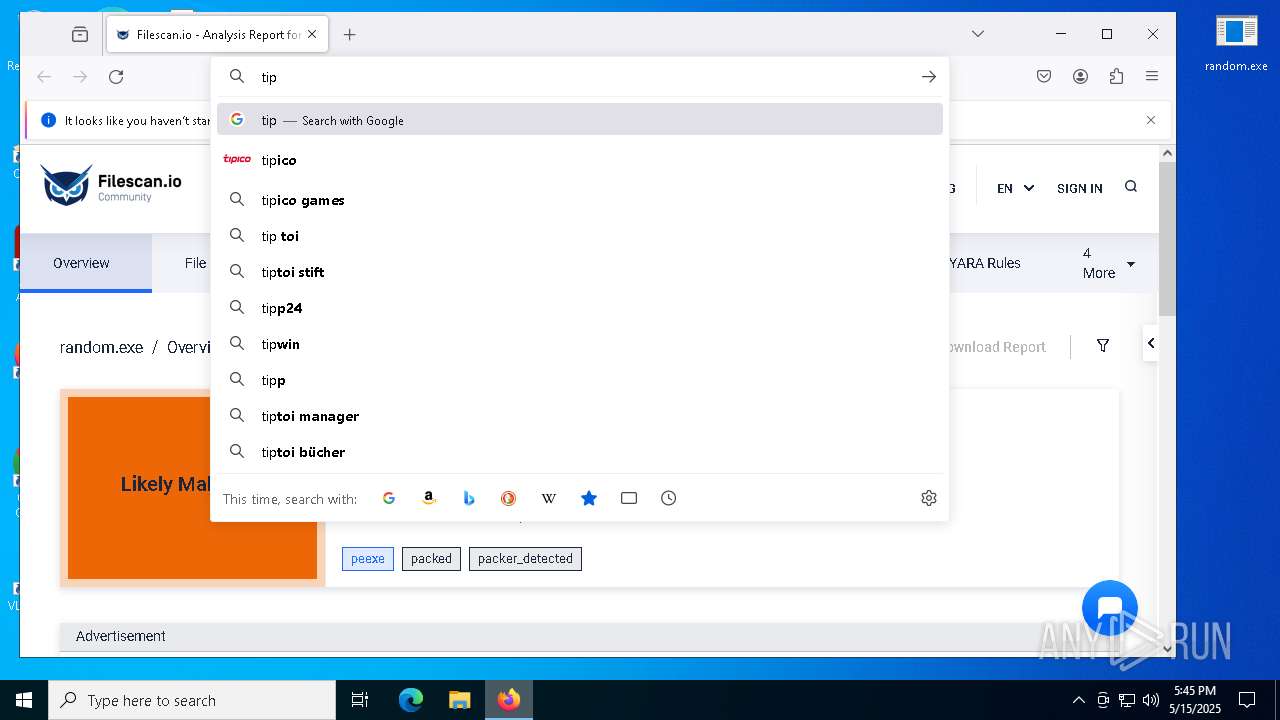Choose the 'tipico' suggestion
The width and height of the screenshot is (1280, 720).
tap(580, 160)
